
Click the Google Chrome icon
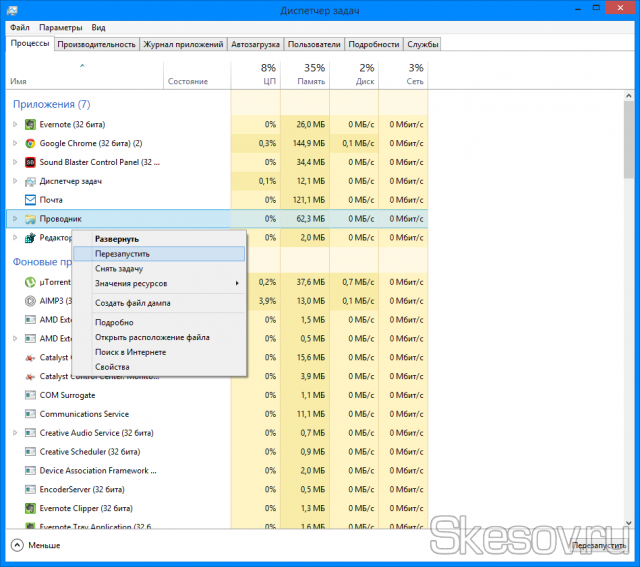point(30,143)
